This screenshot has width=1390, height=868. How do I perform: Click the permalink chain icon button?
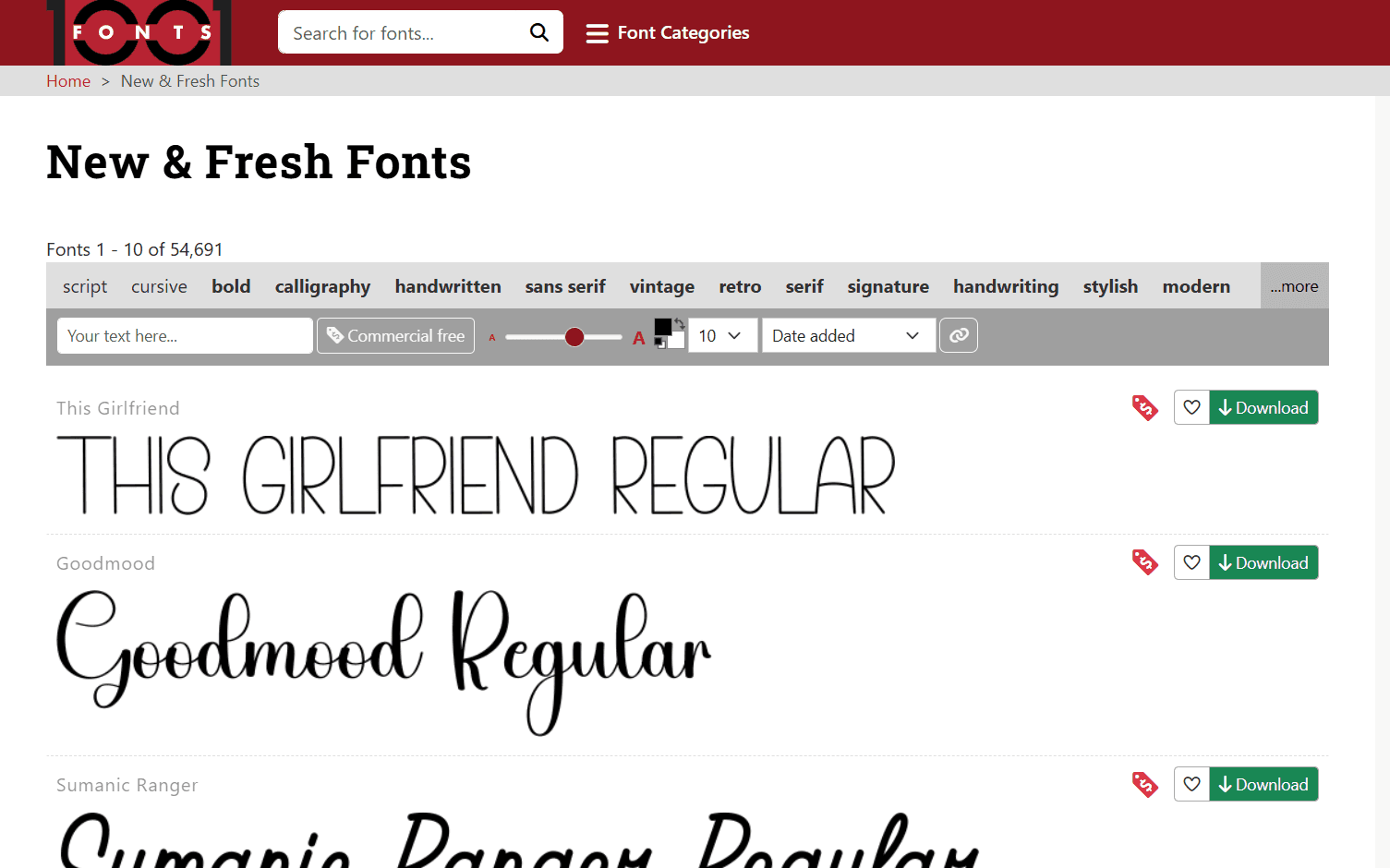959,335
